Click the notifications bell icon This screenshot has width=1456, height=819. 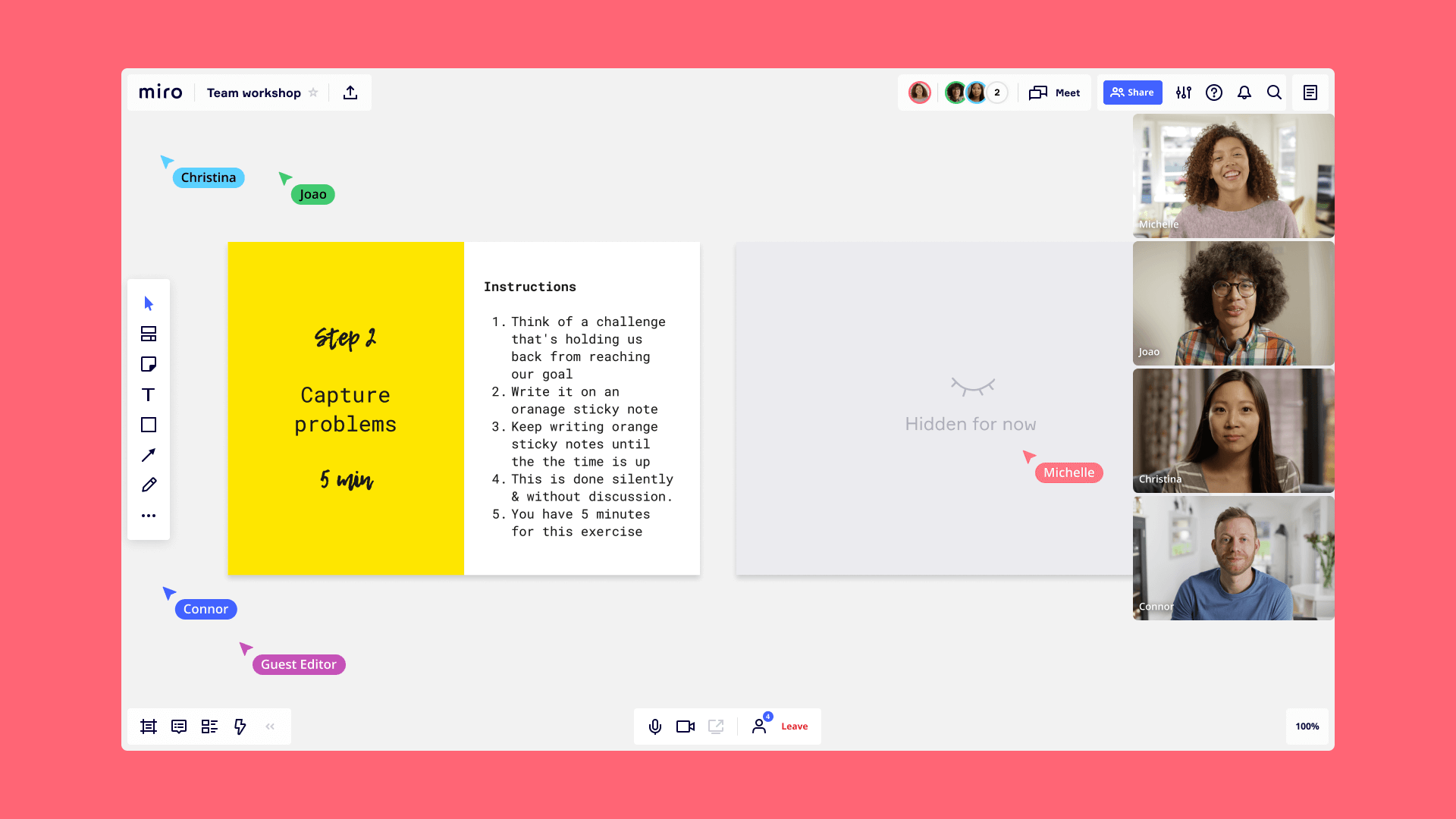tap(1244, 92)
